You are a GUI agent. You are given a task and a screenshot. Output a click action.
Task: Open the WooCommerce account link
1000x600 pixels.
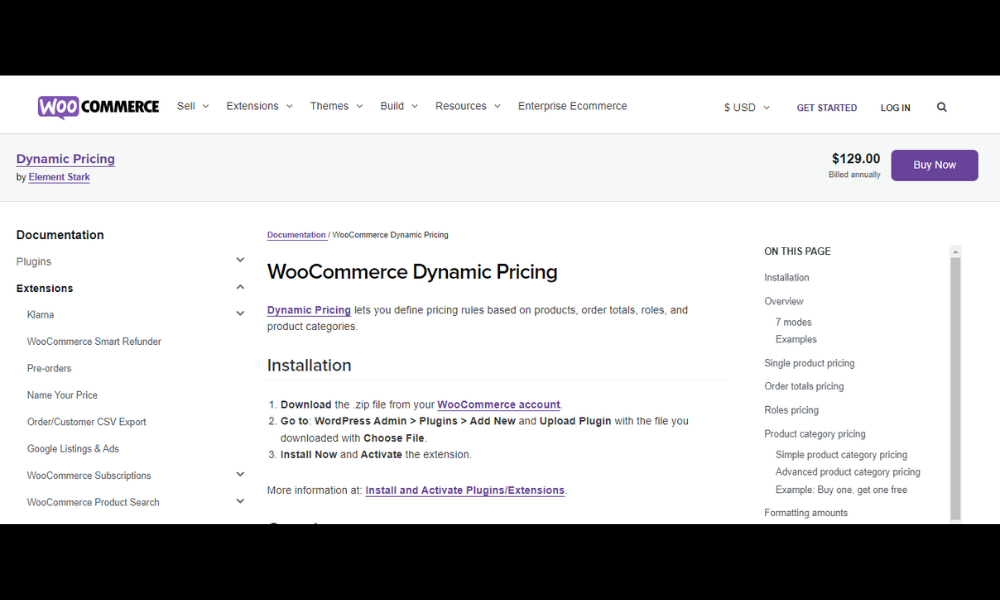(x=499, y=404)
